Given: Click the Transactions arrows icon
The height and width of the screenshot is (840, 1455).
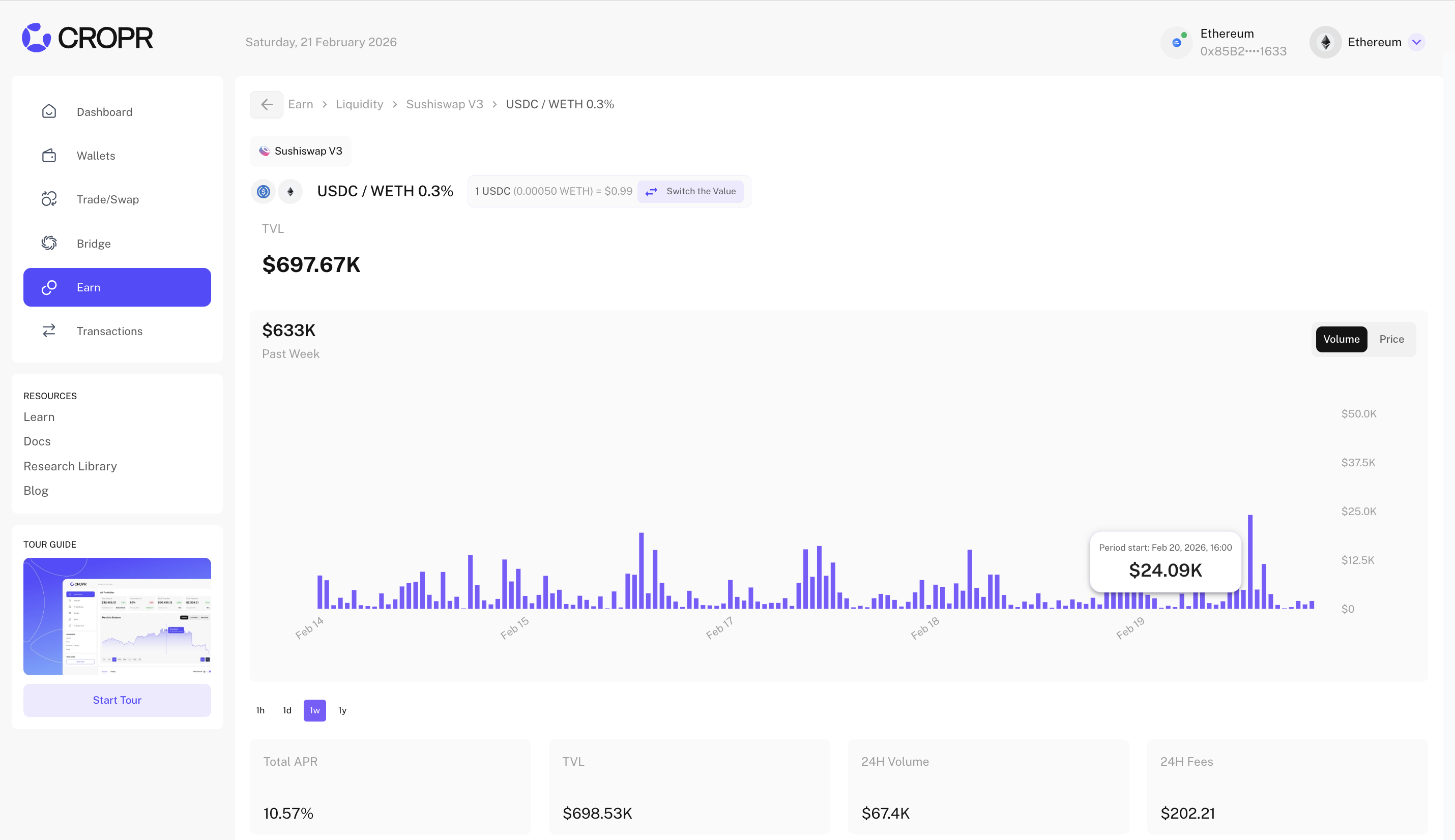Looking at the screenshot, I should coord(49,331).
